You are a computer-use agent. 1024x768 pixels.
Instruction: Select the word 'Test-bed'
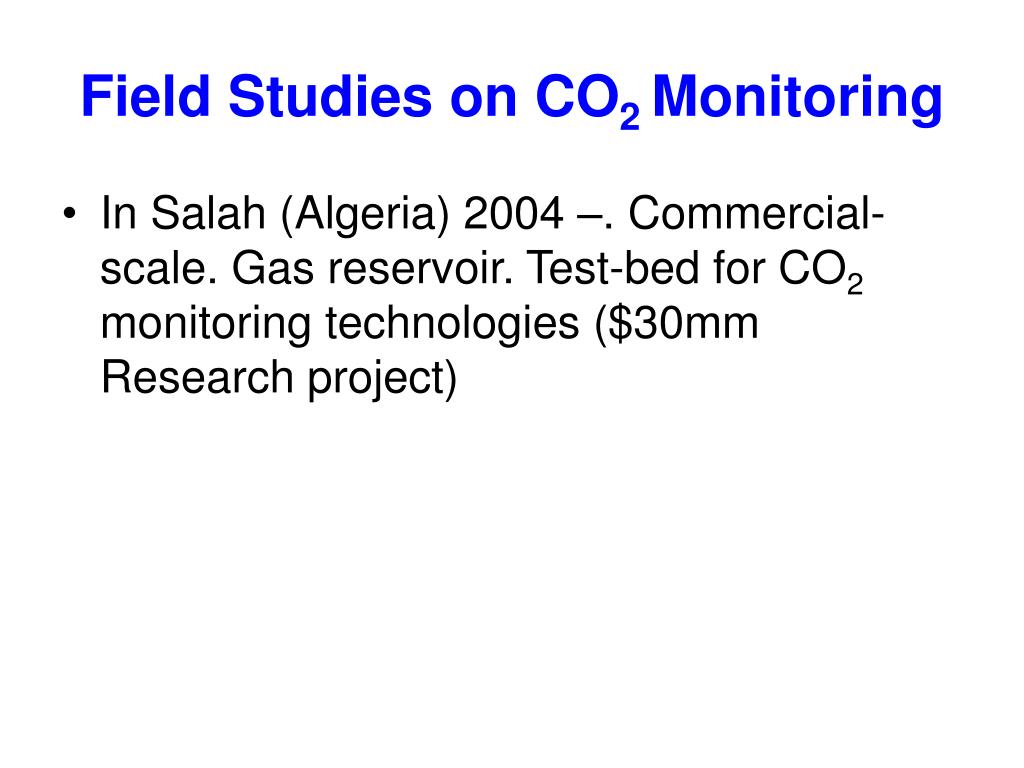pos(613,268)
